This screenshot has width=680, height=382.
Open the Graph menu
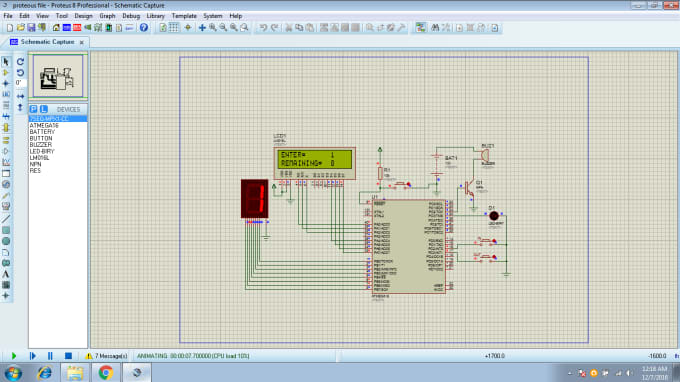coord(107,16)
